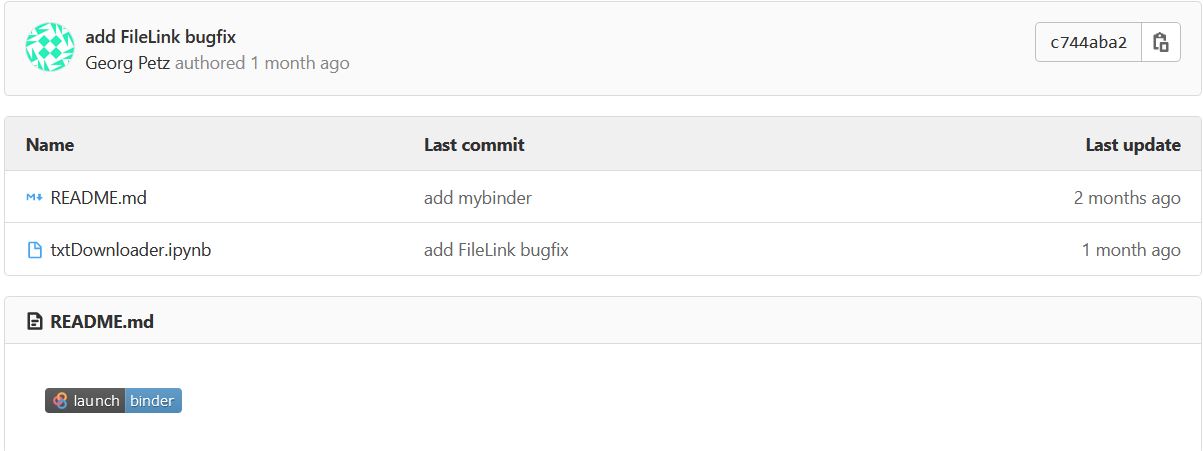Viewport: 1203px width, 451px height.
Task: Click '1 month ago' timestamp in txtDownloader row
Action: coord(1131,250)
